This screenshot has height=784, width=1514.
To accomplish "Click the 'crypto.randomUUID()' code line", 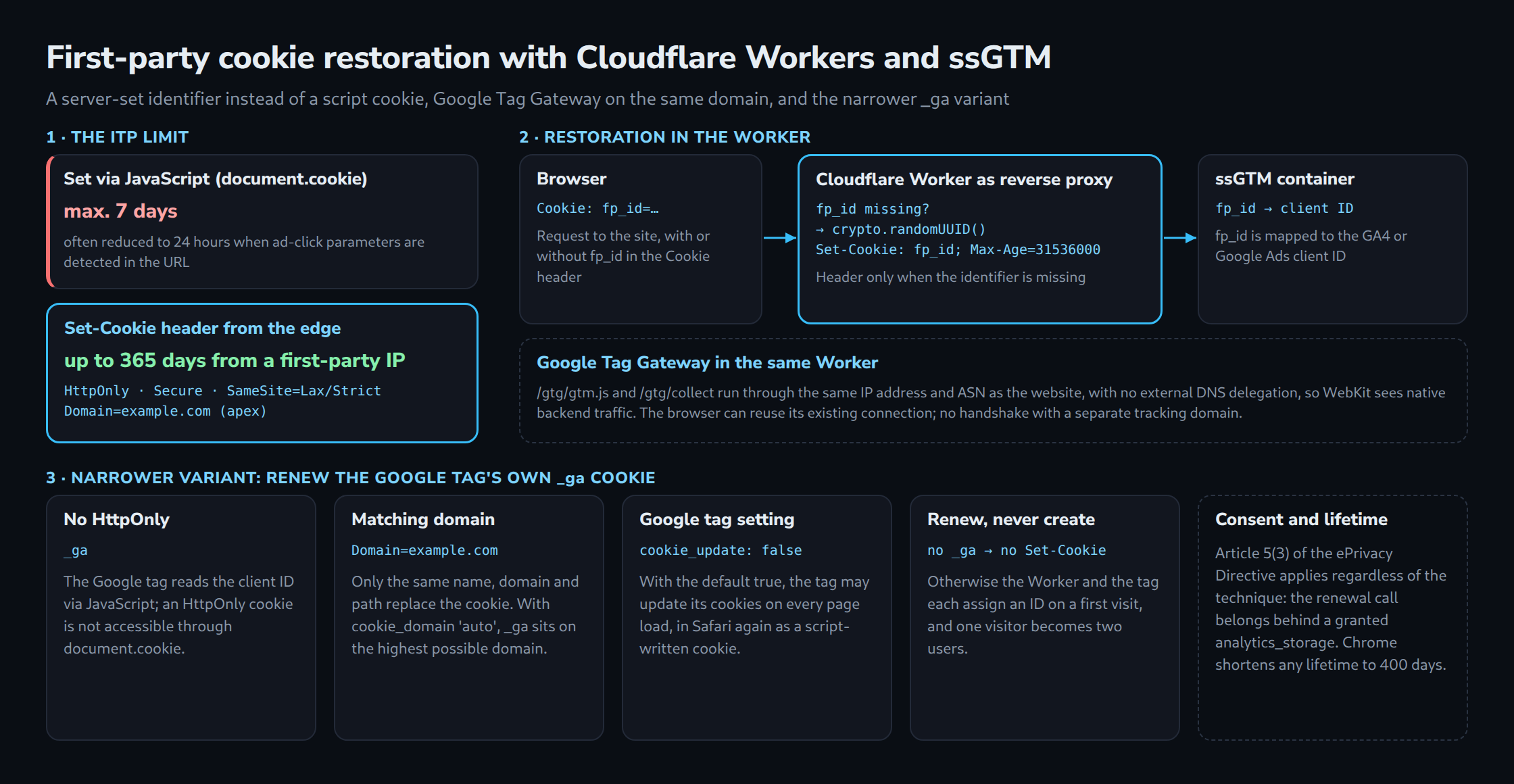I will (x=901, y=229).
